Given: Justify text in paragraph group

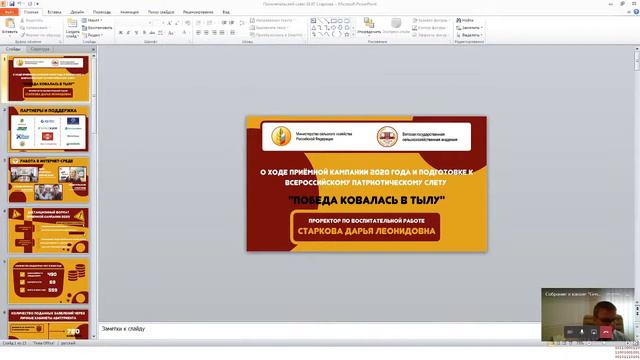Looking at the screenshot, I should coord(222,33).
